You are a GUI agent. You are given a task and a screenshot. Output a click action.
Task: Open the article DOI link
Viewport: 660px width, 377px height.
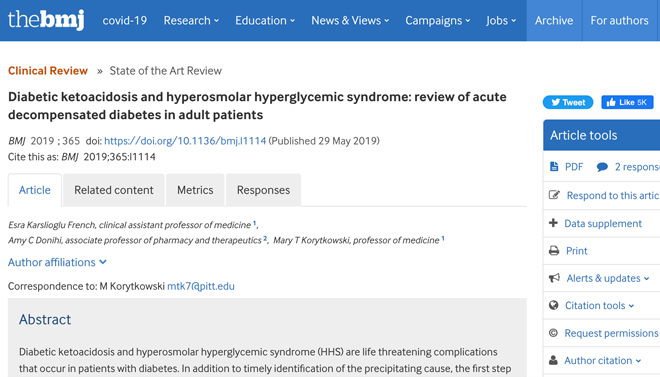[185, 141]
